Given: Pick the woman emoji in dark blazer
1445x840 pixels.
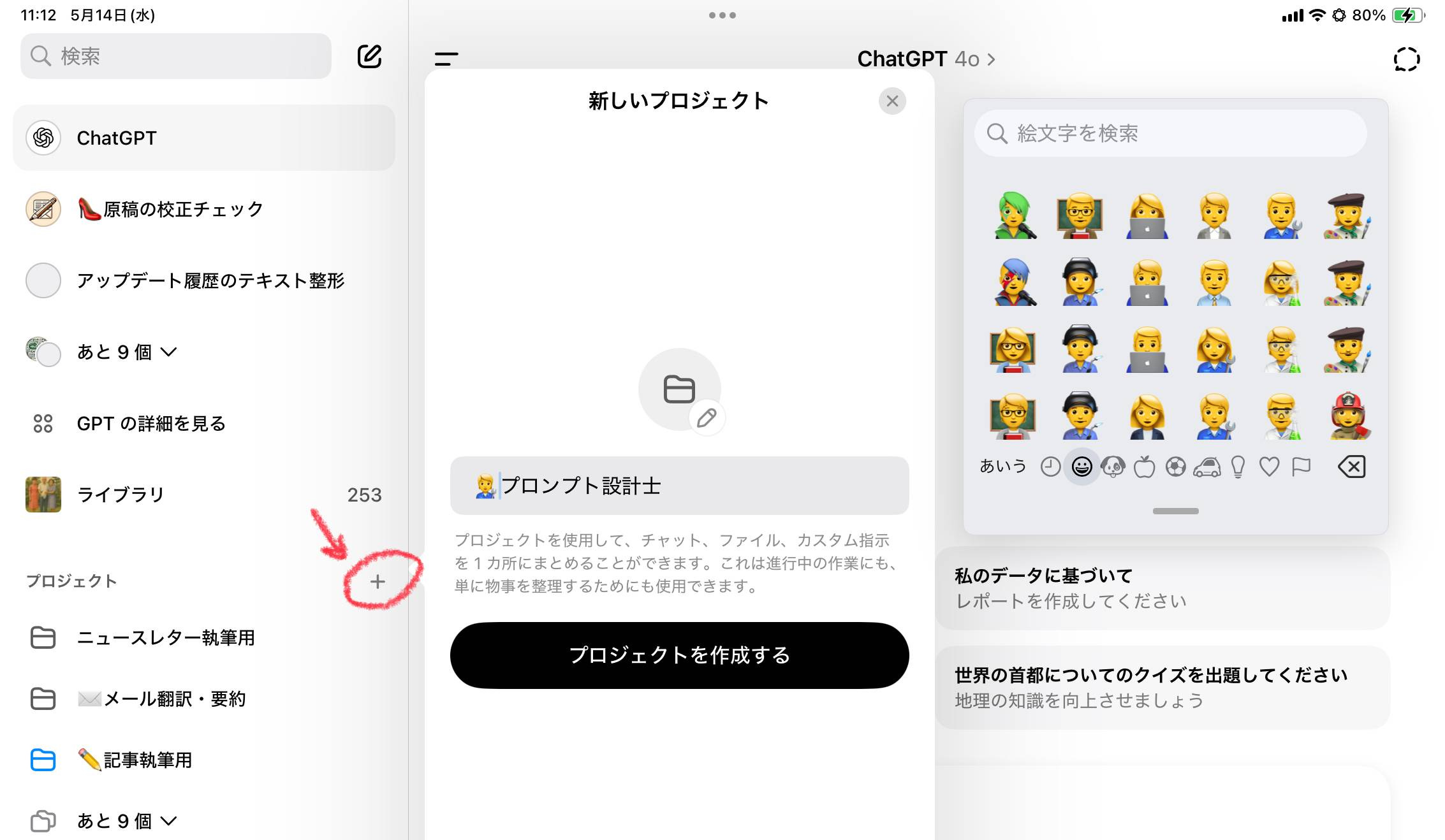Looking at the screenshot, I should coord(1147,416).
